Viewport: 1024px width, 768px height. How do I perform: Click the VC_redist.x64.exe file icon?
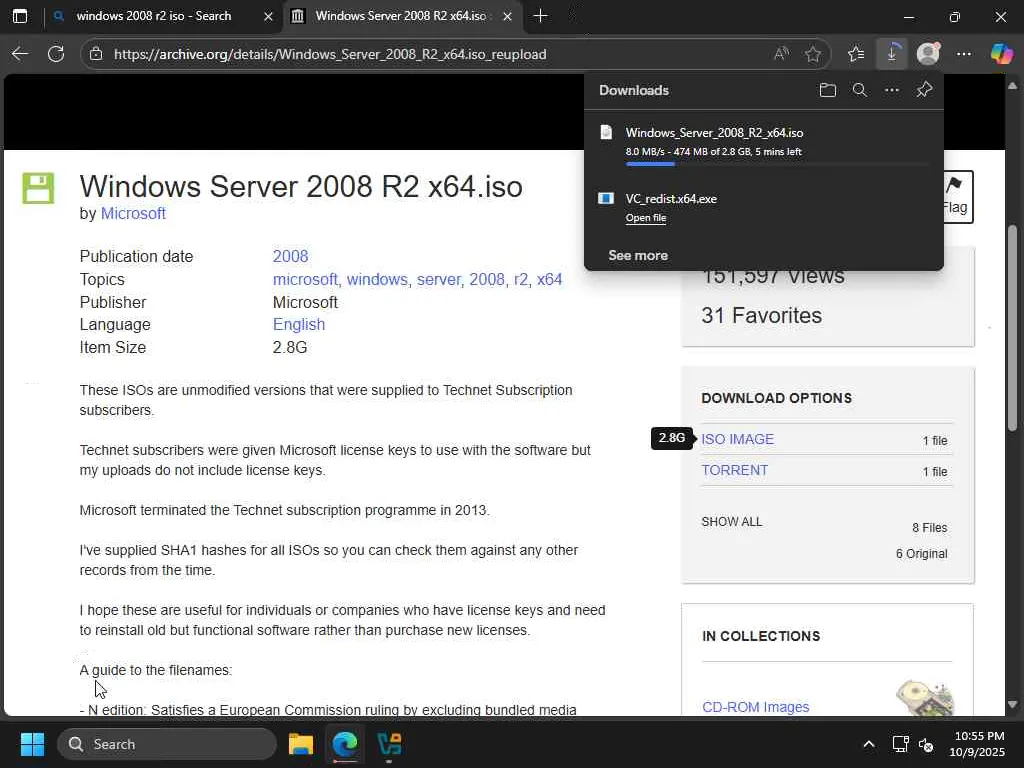coord(606,198)
